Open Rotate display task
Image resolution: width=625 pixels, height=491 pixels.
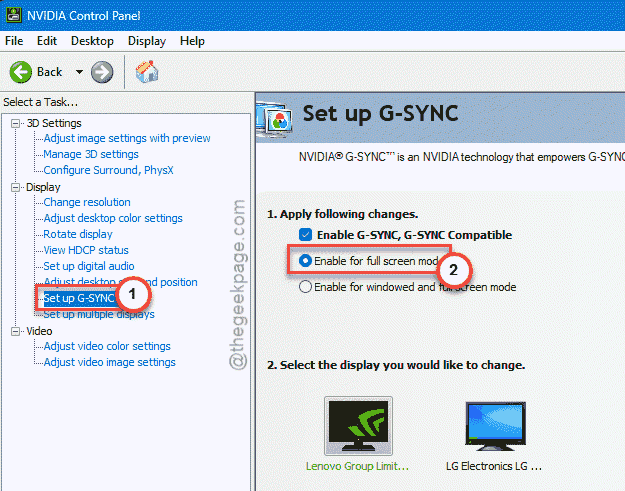click(x=78, y=234)
